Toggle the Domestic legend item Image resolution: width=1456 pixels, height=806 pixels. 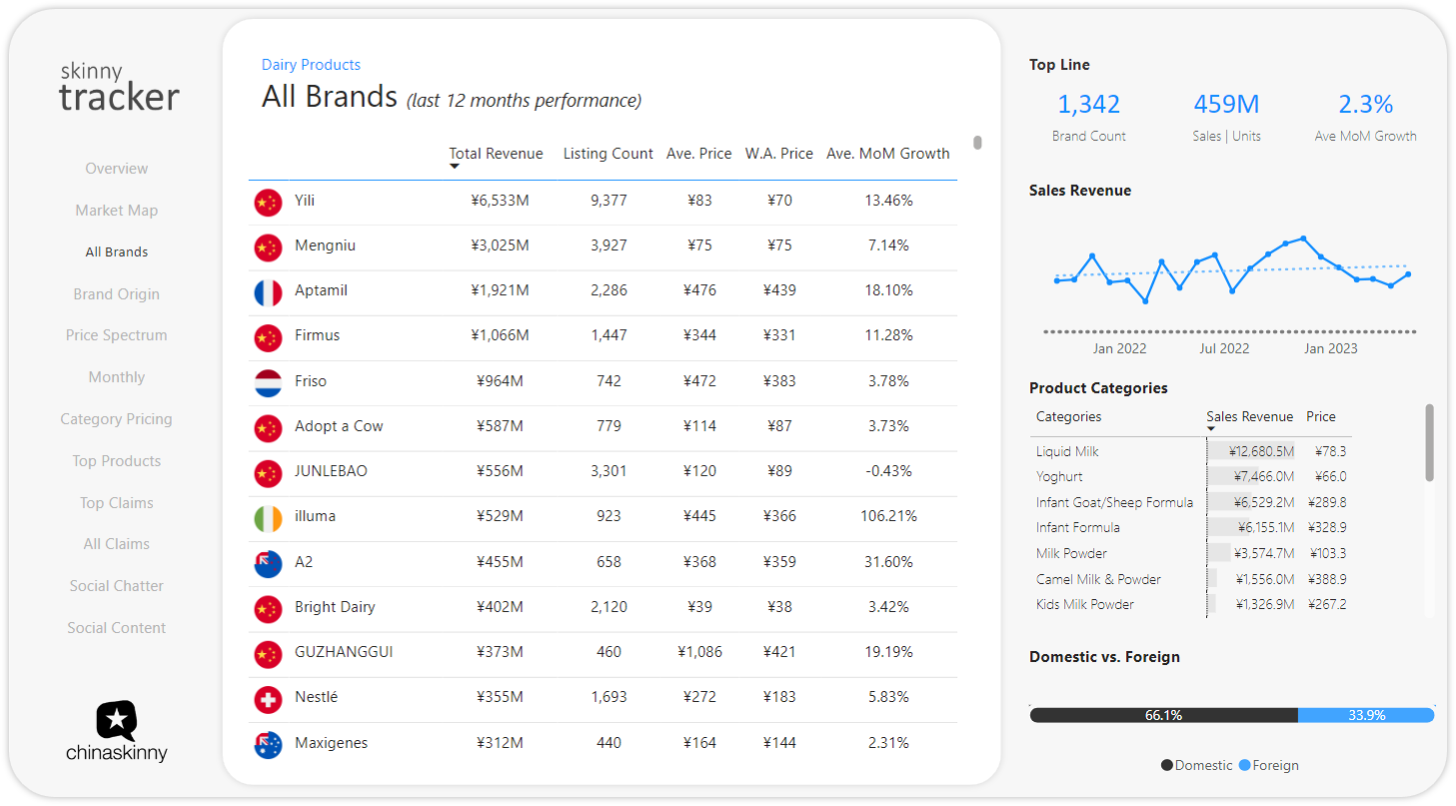(x=1197, y=765)
